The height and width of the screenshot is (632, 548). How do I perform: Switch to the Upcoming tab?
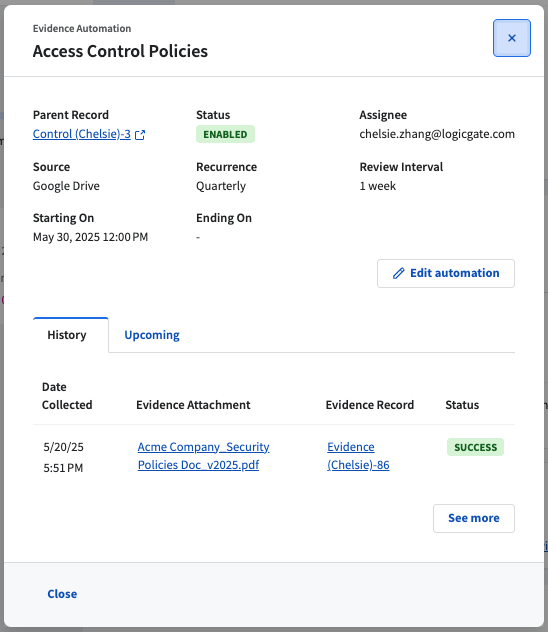pyautogui.click(x=152, y=335)
